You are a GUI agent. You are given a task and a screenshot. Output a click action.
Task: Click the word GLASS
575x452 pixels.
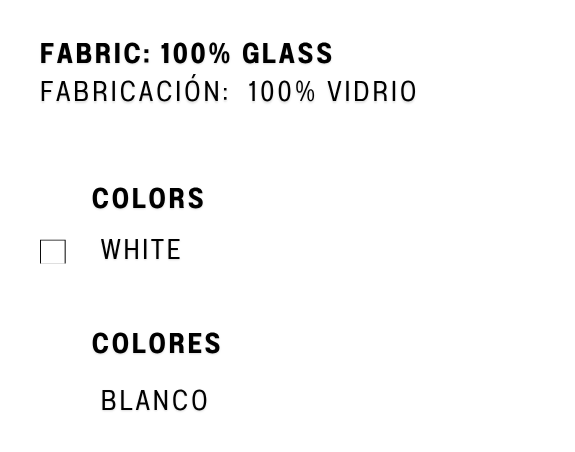point(287,54)
